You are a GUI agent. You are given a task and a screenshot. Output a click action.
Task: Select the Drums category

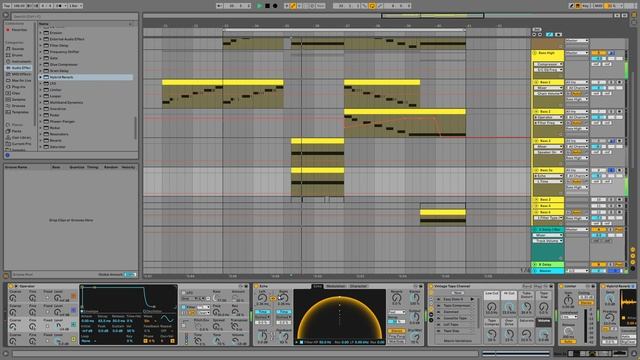point(17,55)
